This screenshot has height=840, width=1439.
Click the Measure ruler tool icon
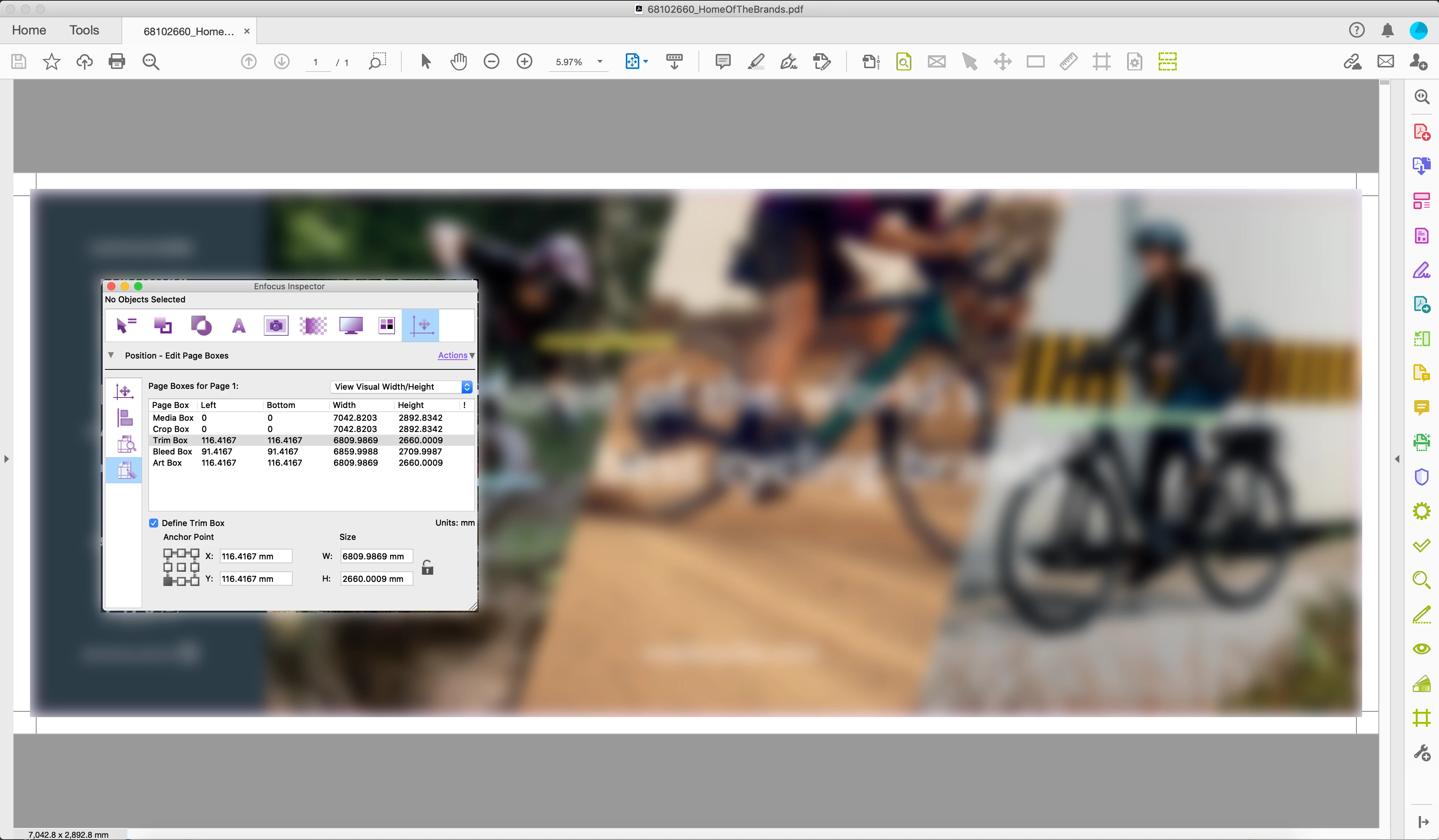pos(1068,61)
